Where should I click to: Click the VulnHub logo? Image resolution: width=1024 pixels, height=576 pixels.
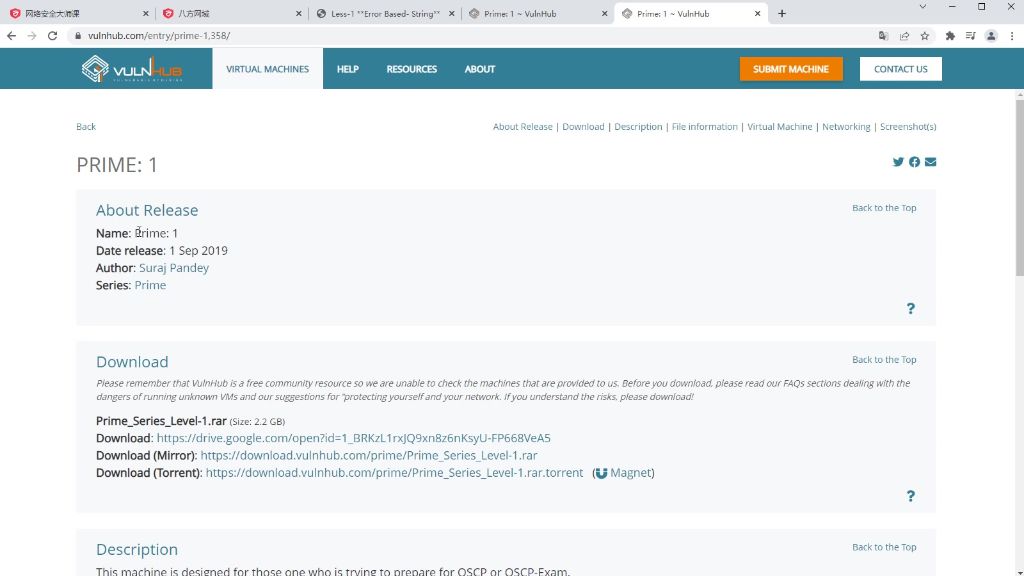click(x=132, y=69)
